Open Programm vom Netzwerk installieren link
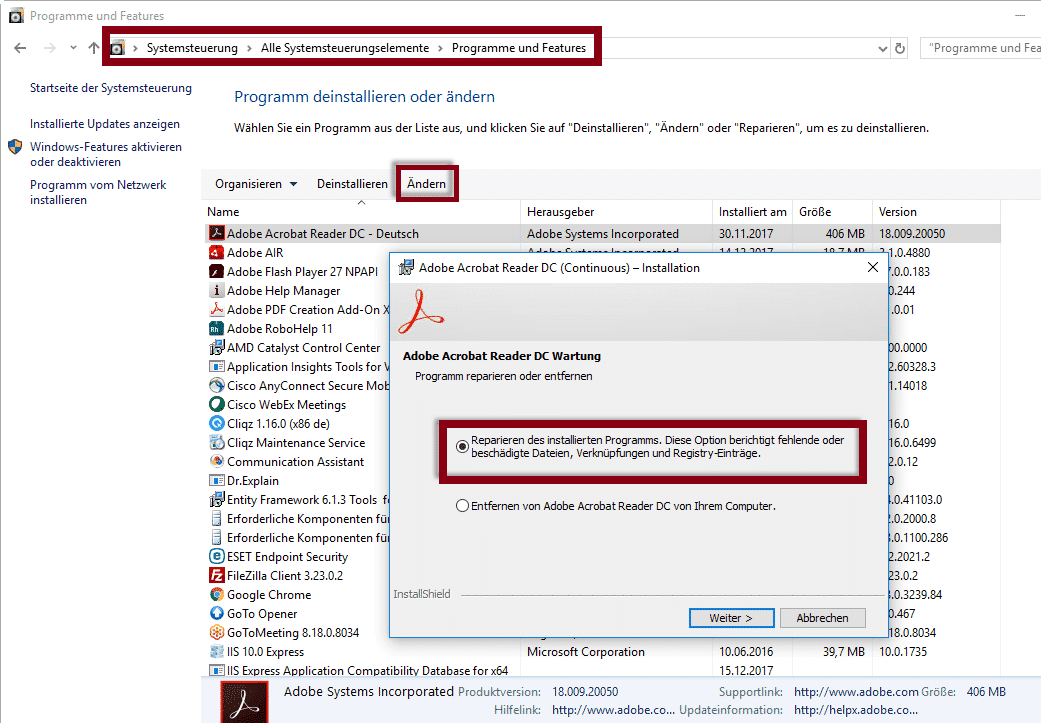Viewport: 1041px width, 723px height. click(98, 192)
